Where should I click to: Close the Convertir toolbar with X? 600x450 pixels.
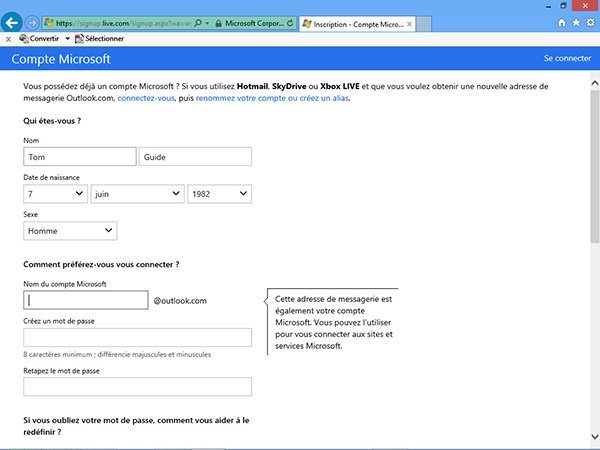point(8,39)
